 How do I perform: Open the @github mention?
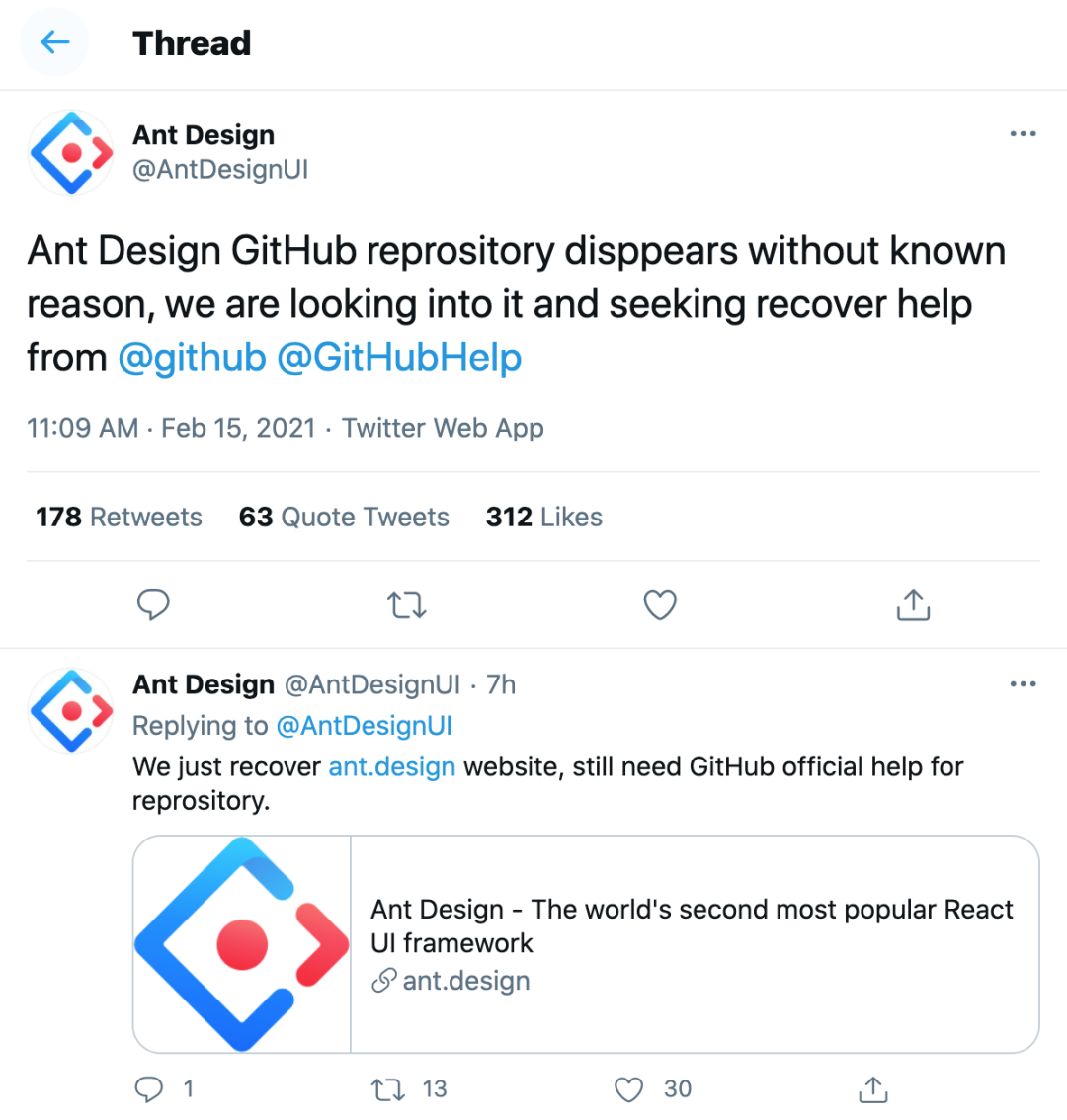click(193, 358)
